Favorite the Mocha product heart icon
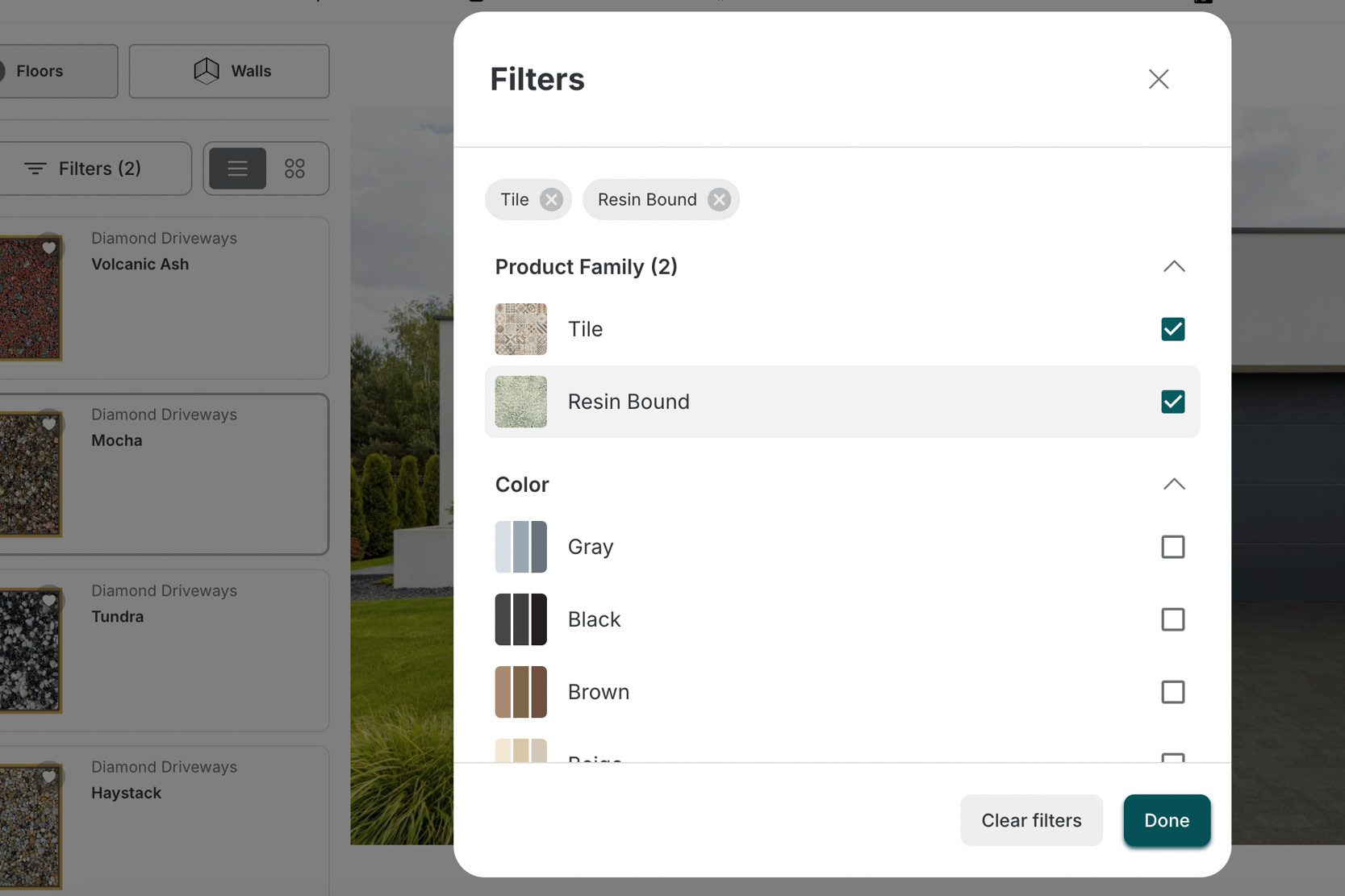 point(49,423)
